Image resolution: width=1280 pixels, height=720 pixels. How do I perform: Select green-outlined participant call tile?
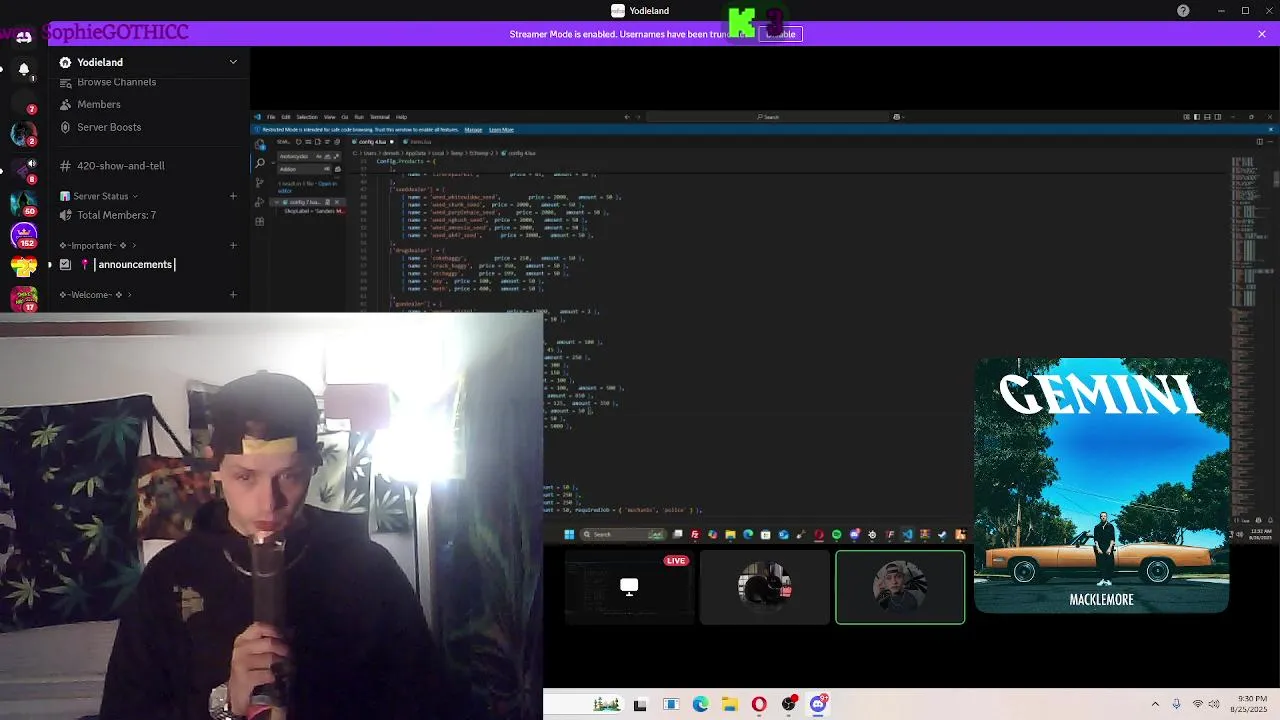pos(900,587)
